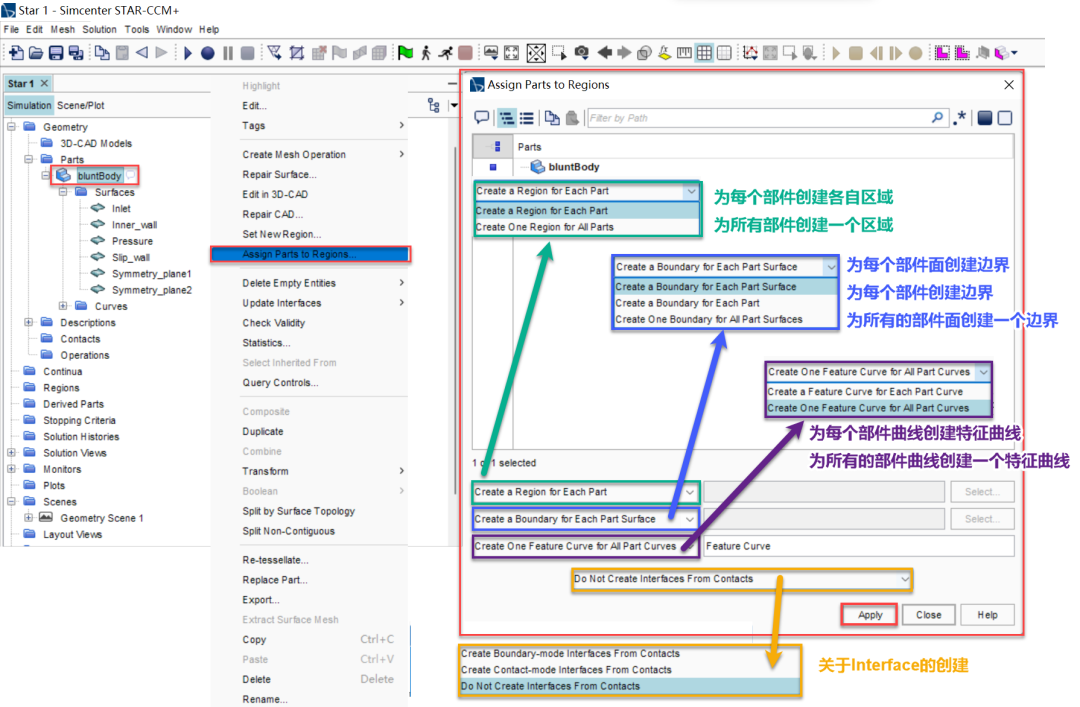The width and height of the screenshot is (1080, 707).
Task: Initialize the mesh with funnel-arrow icon
Action: click(x=275, y=52)
